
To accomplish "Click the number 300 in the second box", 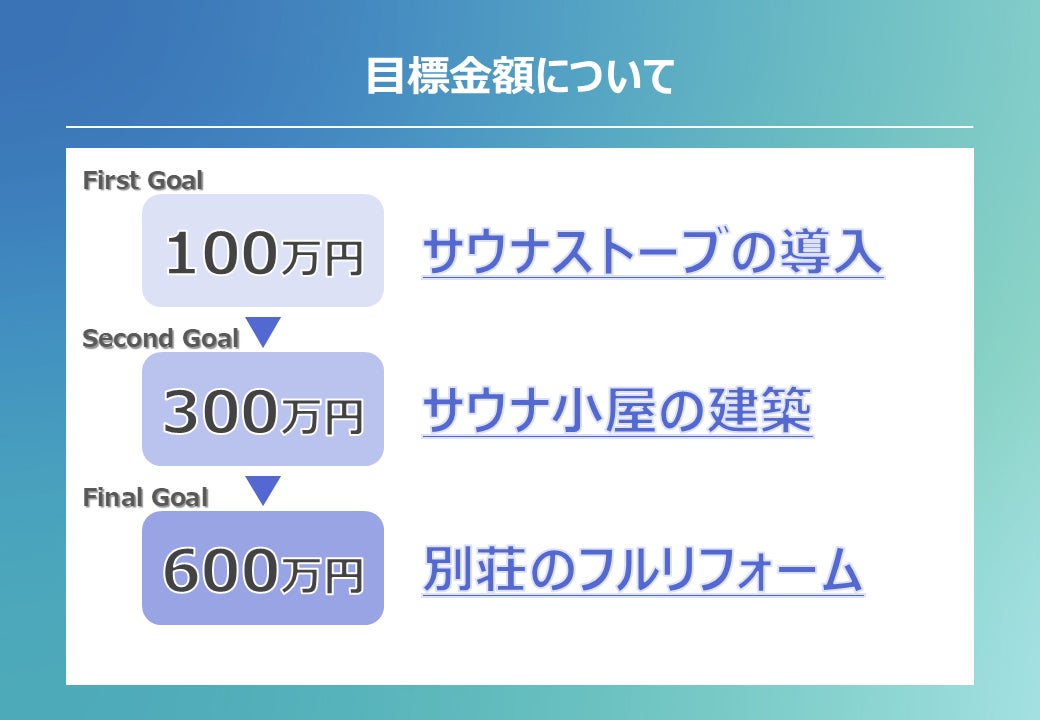I will [220, 411].
